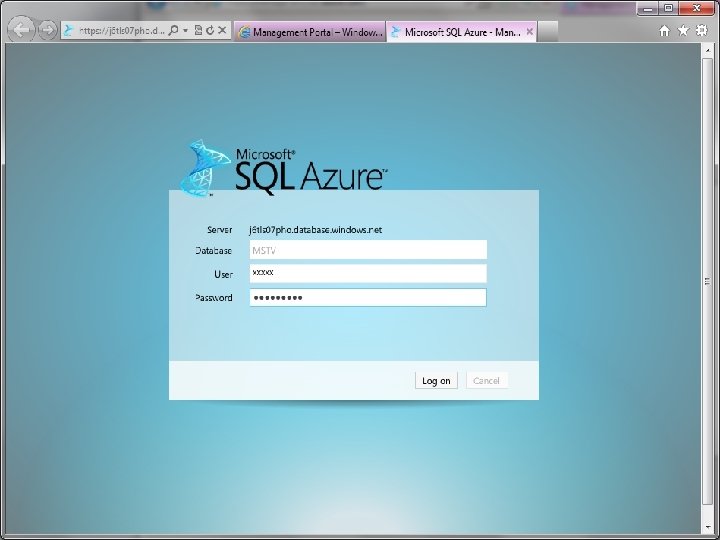The image size is (720, 540).
Task: Maximize the browser window
Action: pyautogui.click(x=669, y=8)
